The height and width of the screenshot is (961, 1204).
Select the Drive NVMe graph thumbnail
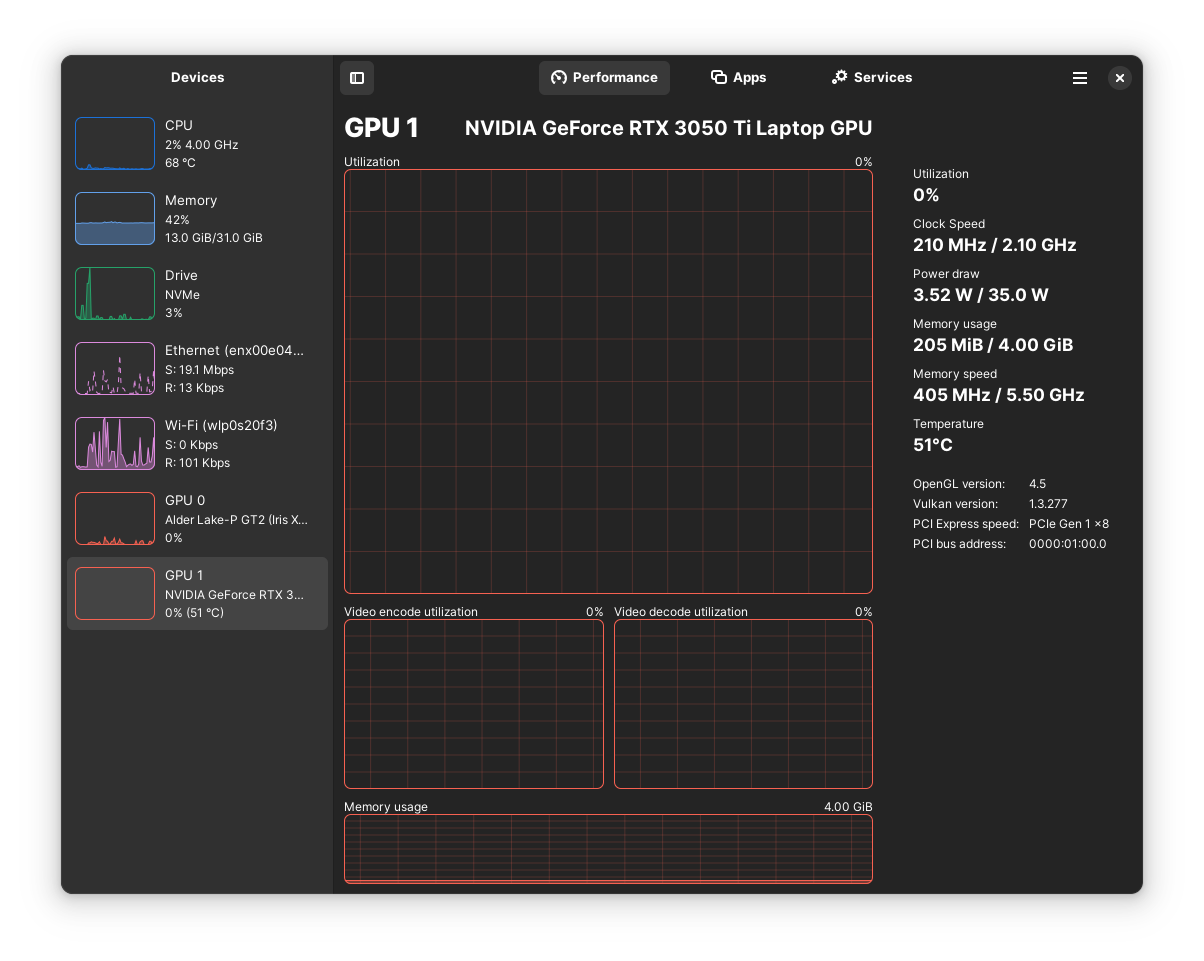(x=115, y=294)
